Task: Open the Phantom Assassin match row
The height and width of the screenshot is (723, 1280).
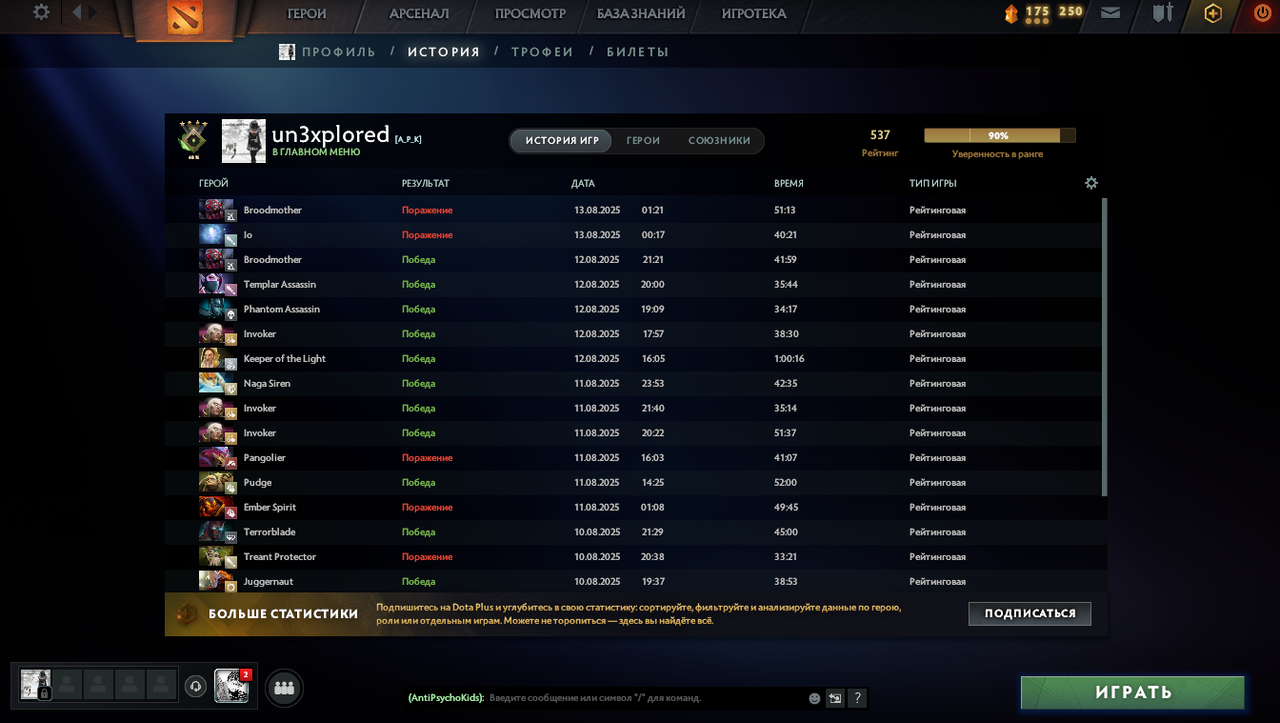Action: coord(636,309)
